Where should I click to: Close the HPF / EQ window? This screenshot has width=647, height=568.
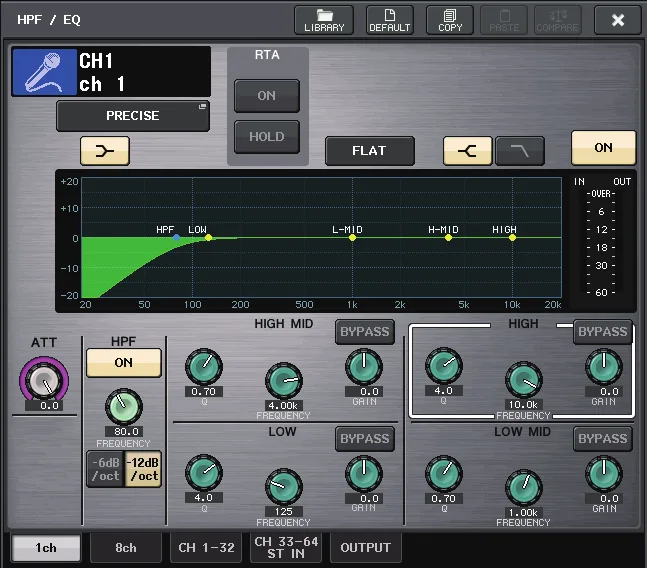[618, 20]
